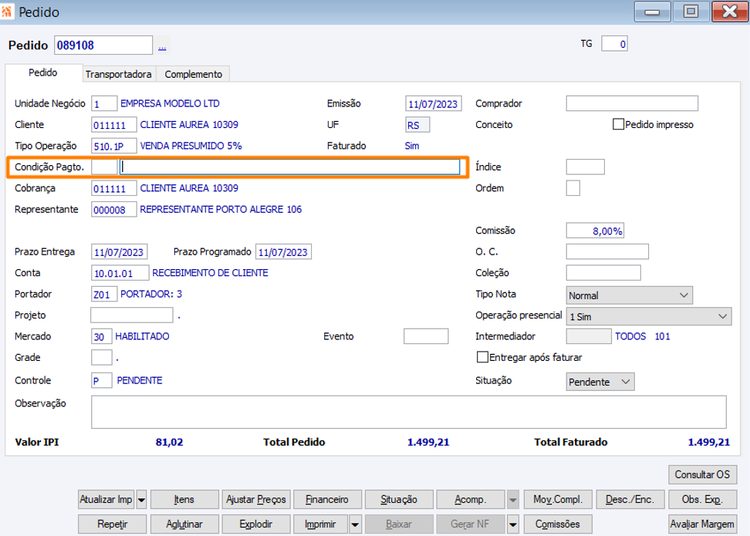
Task: Switch to the Transportadora tab
Action: 118,74
